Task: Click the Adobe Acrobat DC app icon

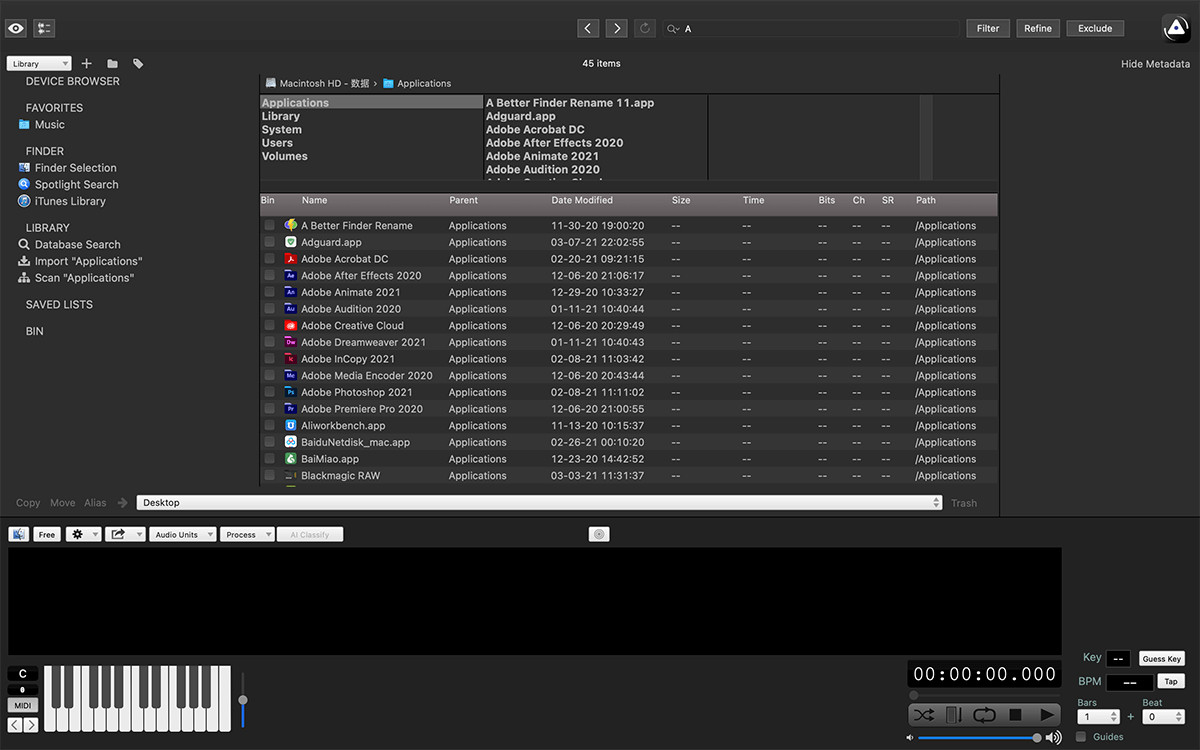Action: click(290, 259)
